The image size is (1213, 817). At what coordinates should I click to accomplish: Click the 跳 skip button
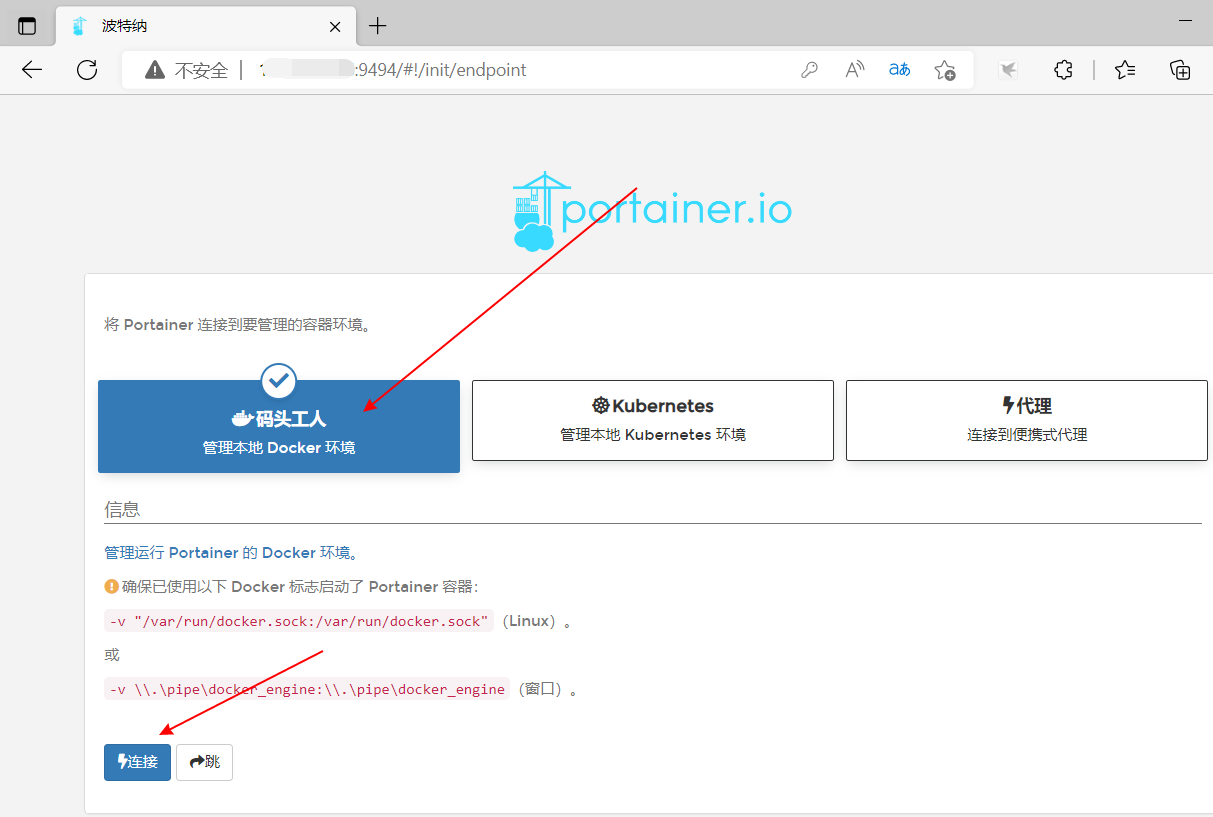pos(204,762)
